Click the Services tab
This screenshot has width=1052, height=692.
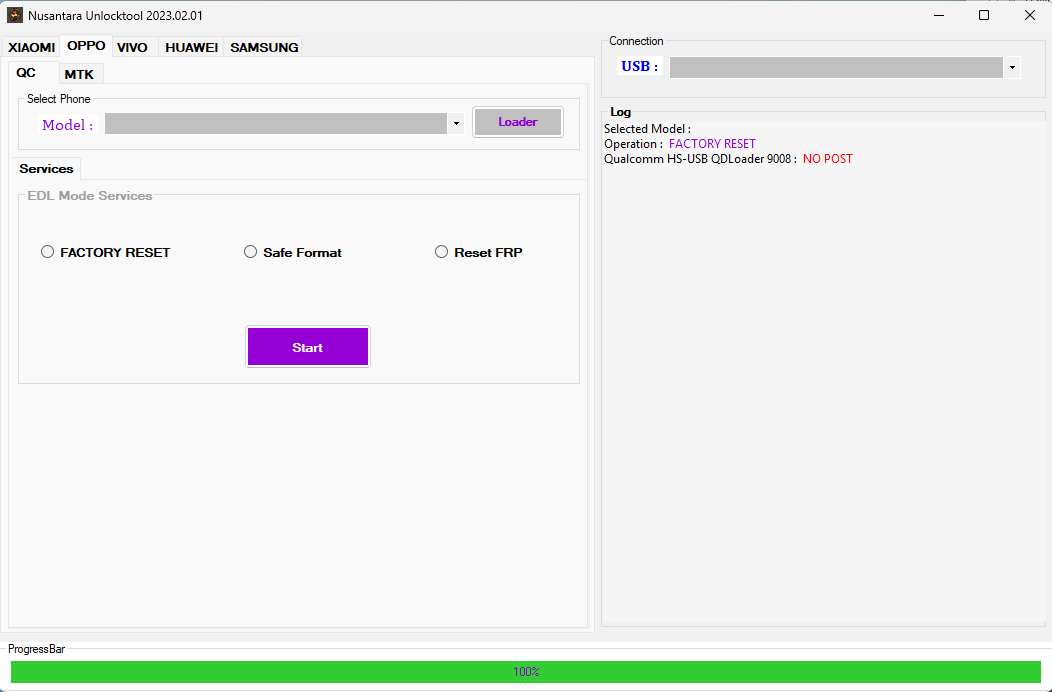[x=45, y=168]
